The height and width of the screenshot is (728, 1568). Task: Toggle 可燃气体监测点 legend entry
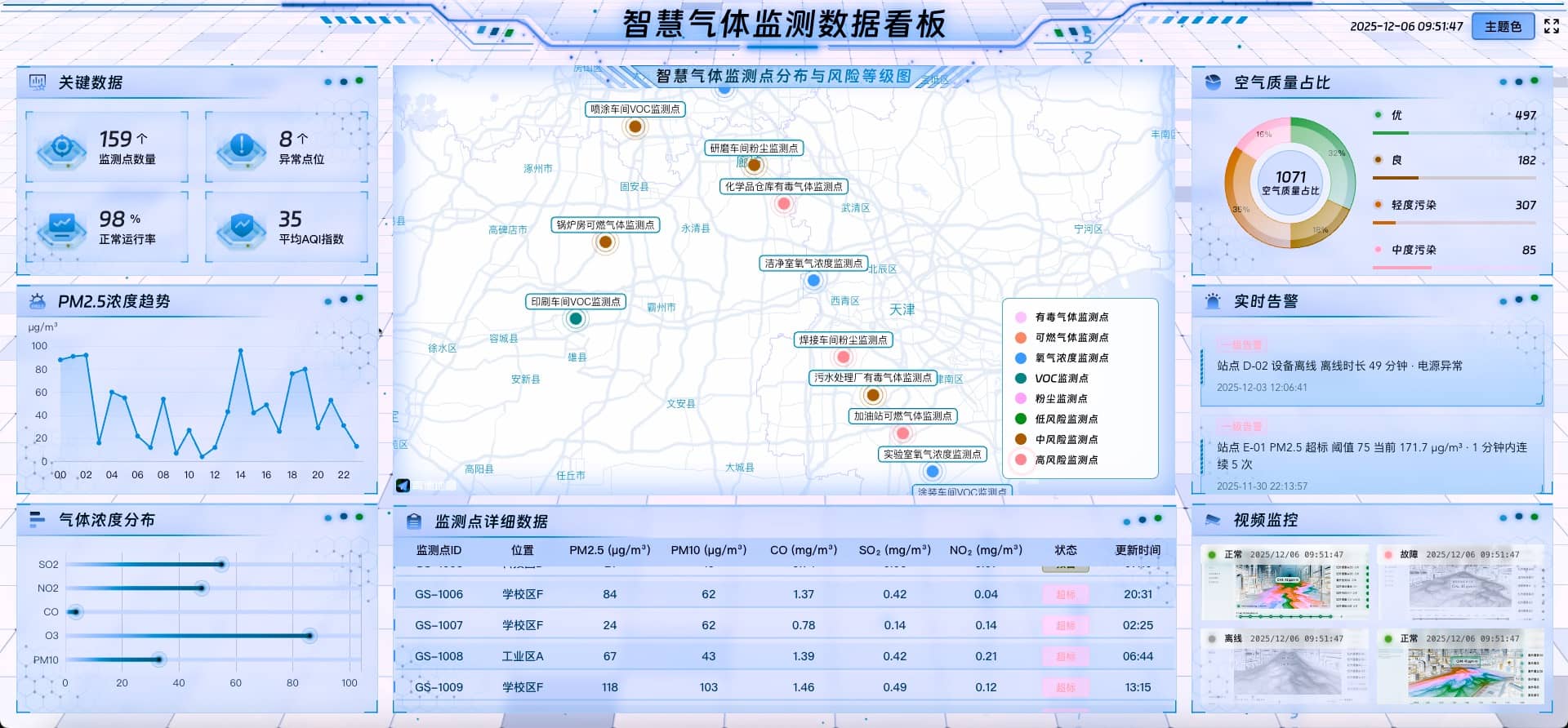[x=1062, y=338]
